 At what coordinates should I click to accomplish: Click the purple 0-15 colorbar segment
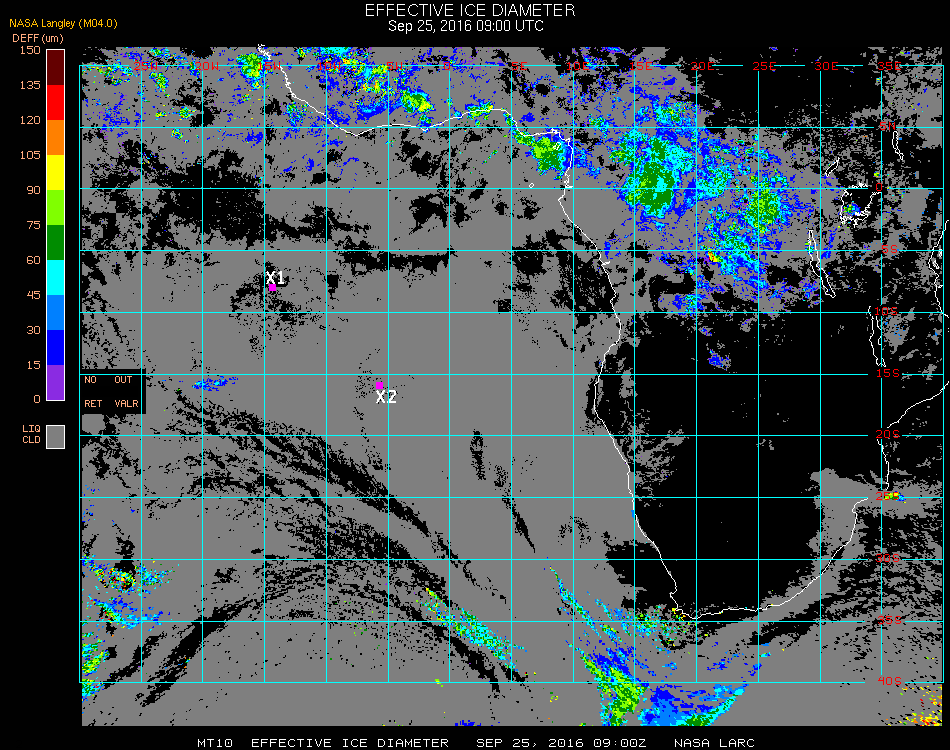pos(56,382)
